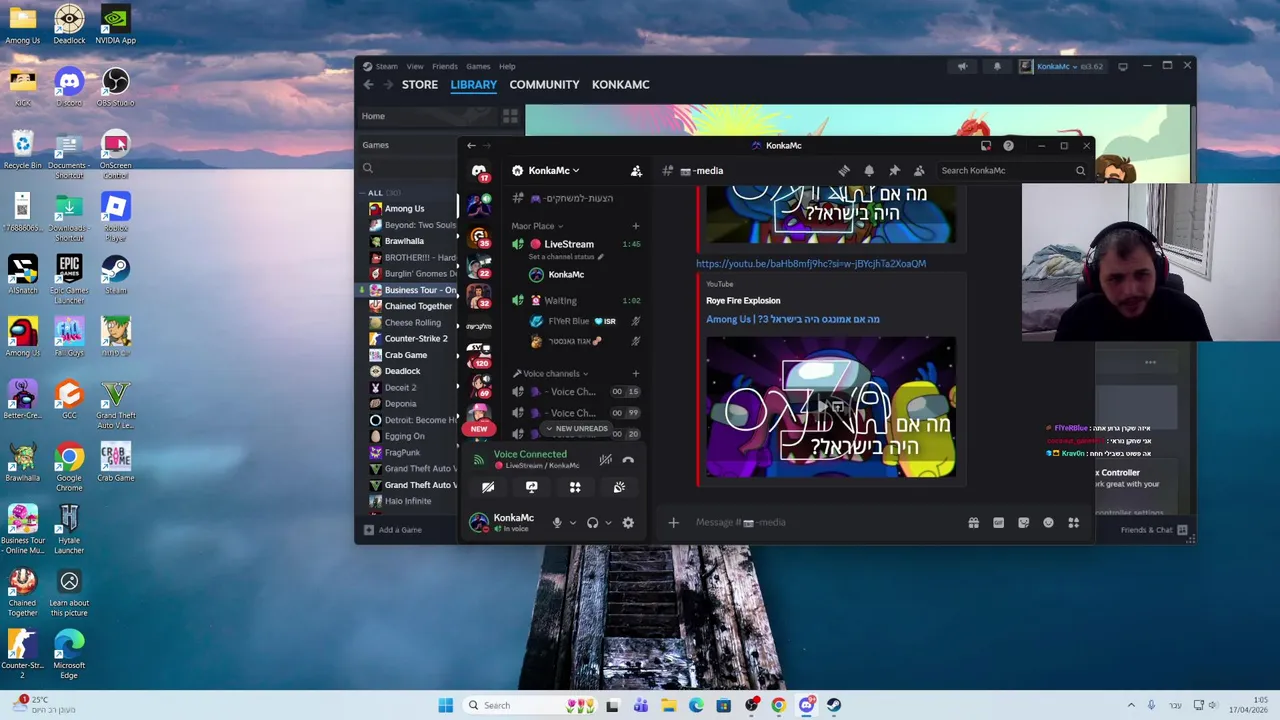This screenshot has height=720, width=1280.
Task: Open the Among Us video title link
Action: coord(793,320)
